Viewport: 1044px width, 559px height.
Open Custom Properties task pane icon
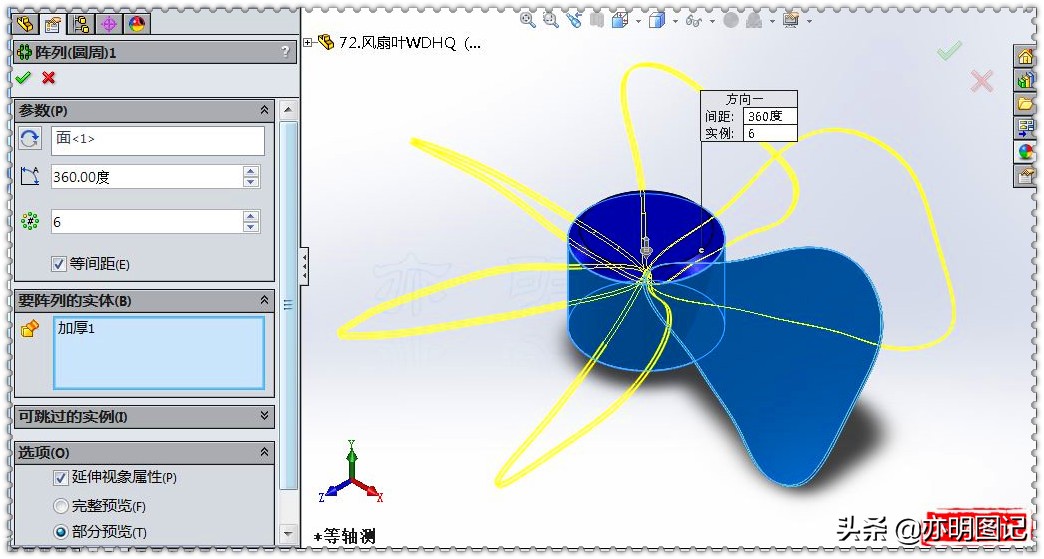point(1025,175)
